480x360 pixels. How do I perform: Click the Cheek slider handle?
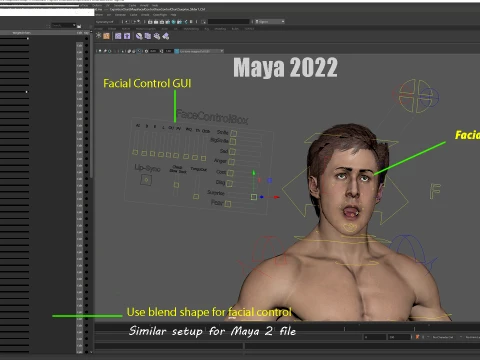[176, 185]
